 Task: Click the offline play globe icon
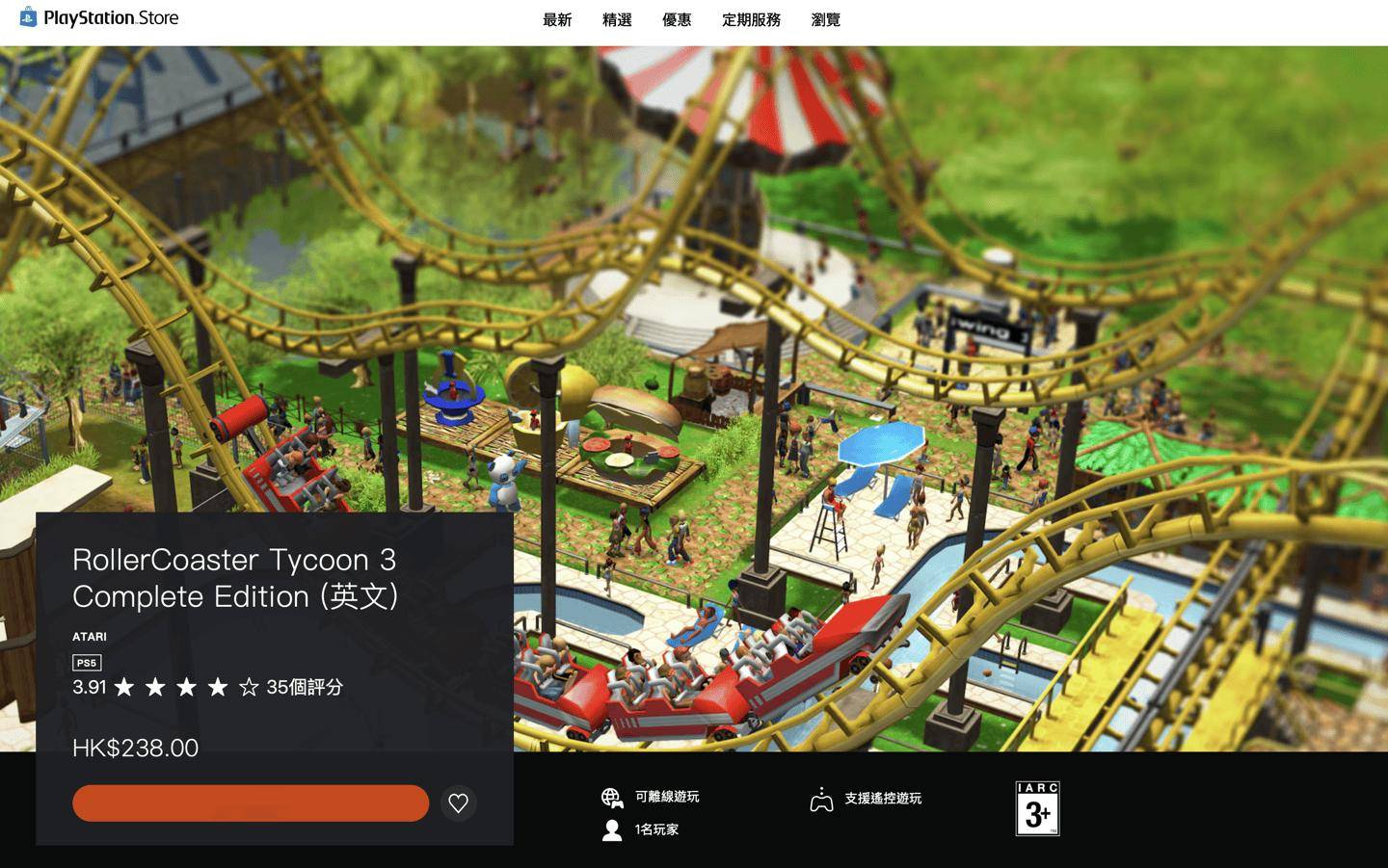tap(612, 797)
